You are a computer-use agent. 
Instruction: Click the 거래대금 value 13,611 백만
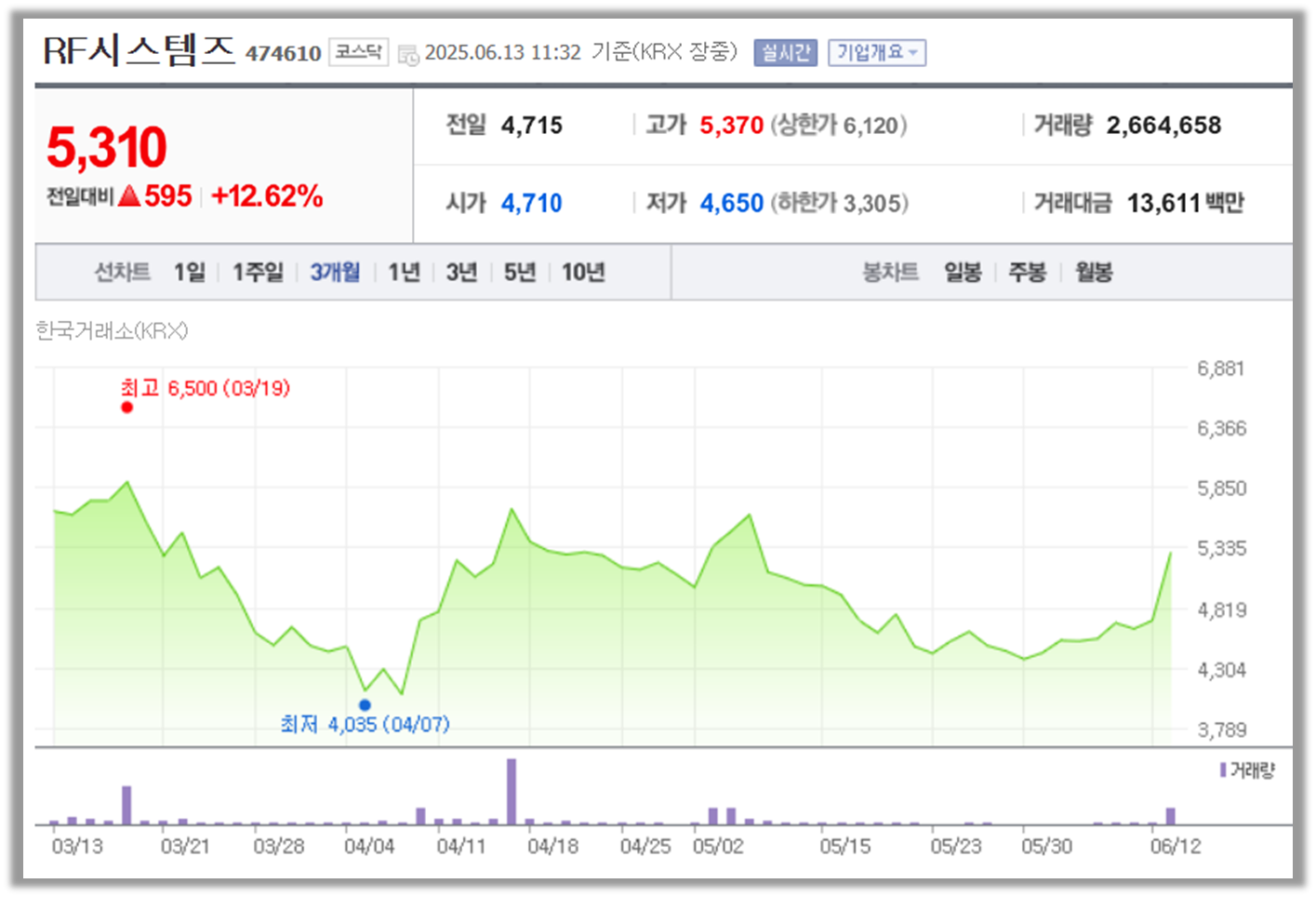click(1186, 203)
